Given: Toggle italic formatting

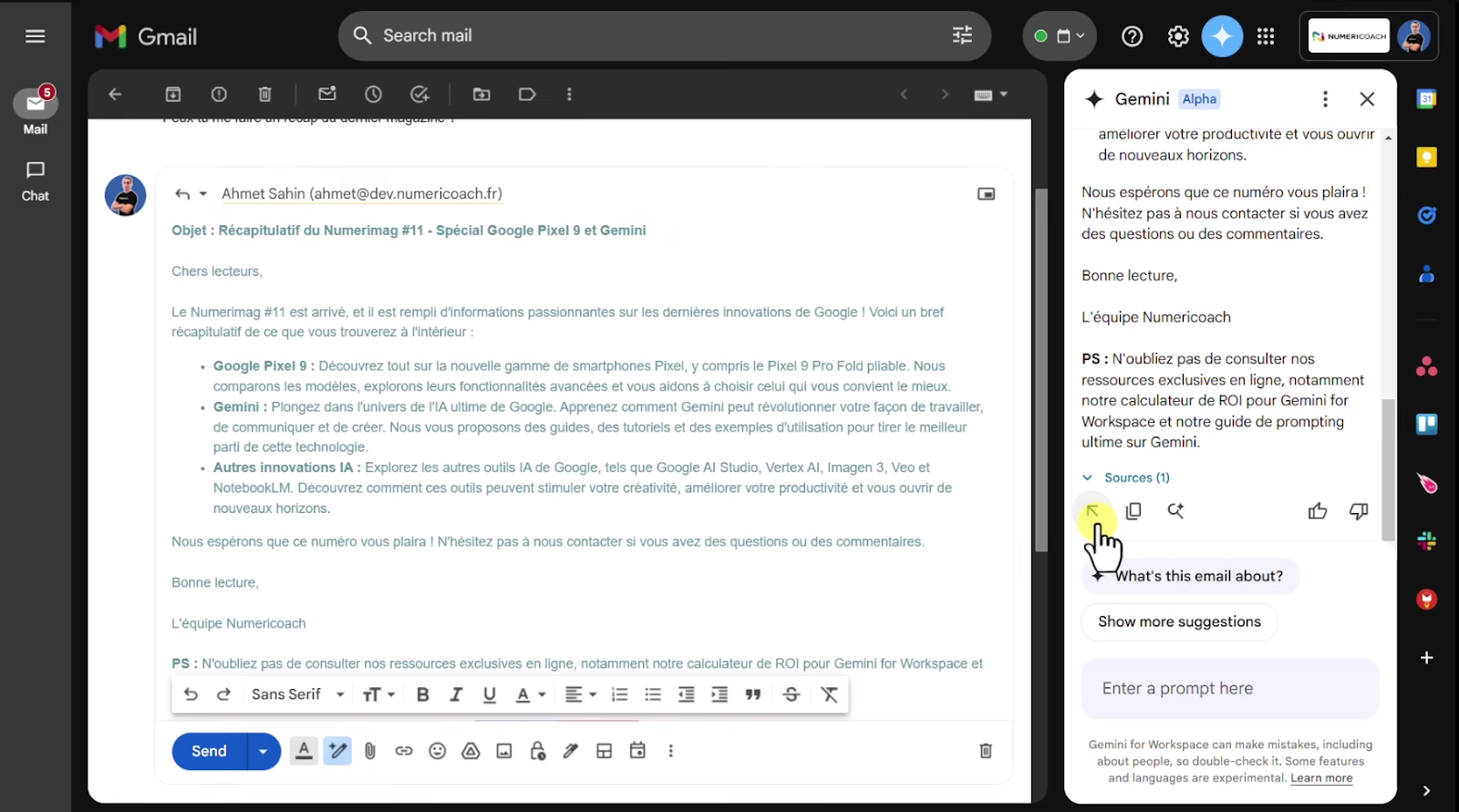Looking at the screenshot, I should [456, 694].
